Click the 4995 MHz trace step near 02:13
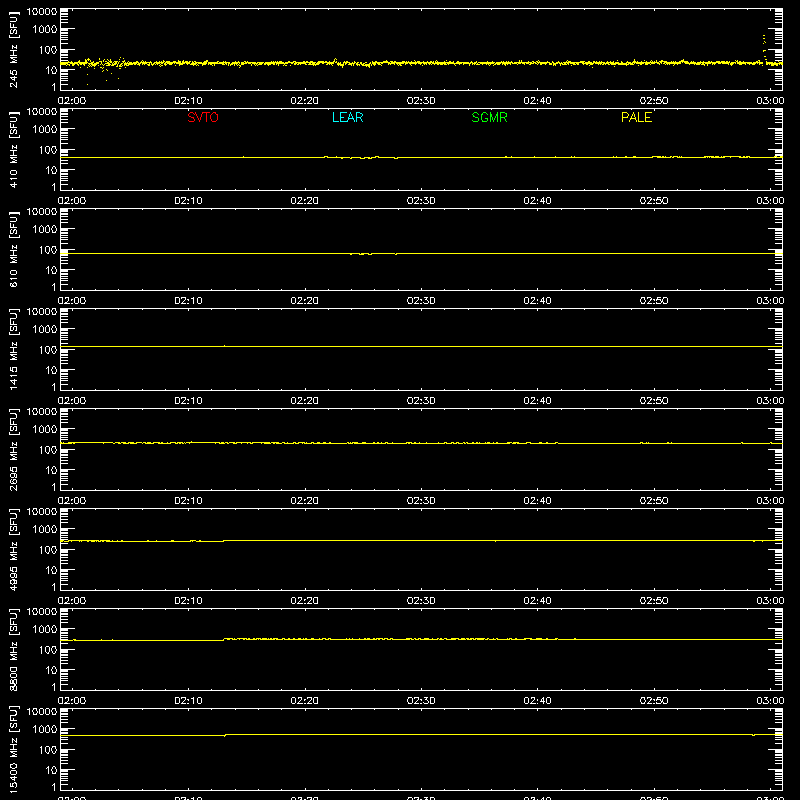 point(224,541)
